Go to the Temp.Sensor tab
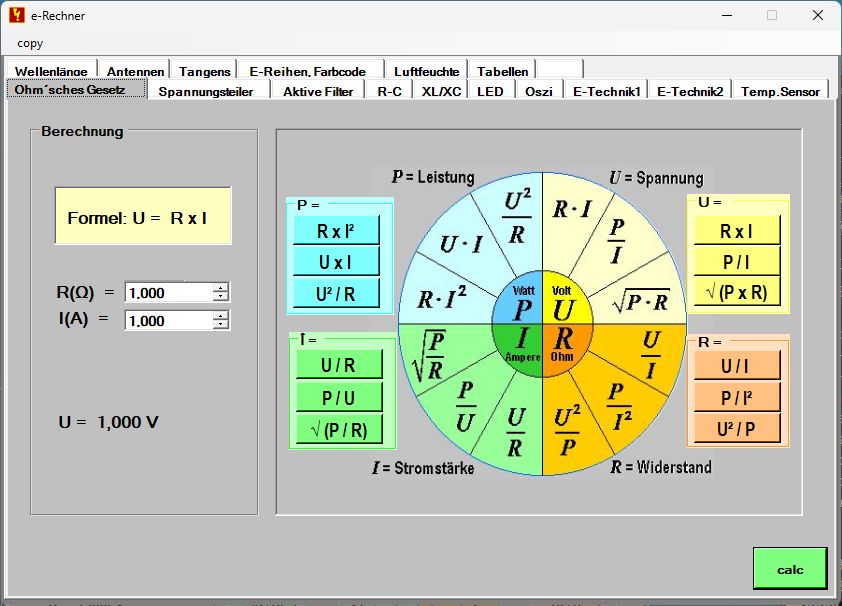 tap(780, 91)
